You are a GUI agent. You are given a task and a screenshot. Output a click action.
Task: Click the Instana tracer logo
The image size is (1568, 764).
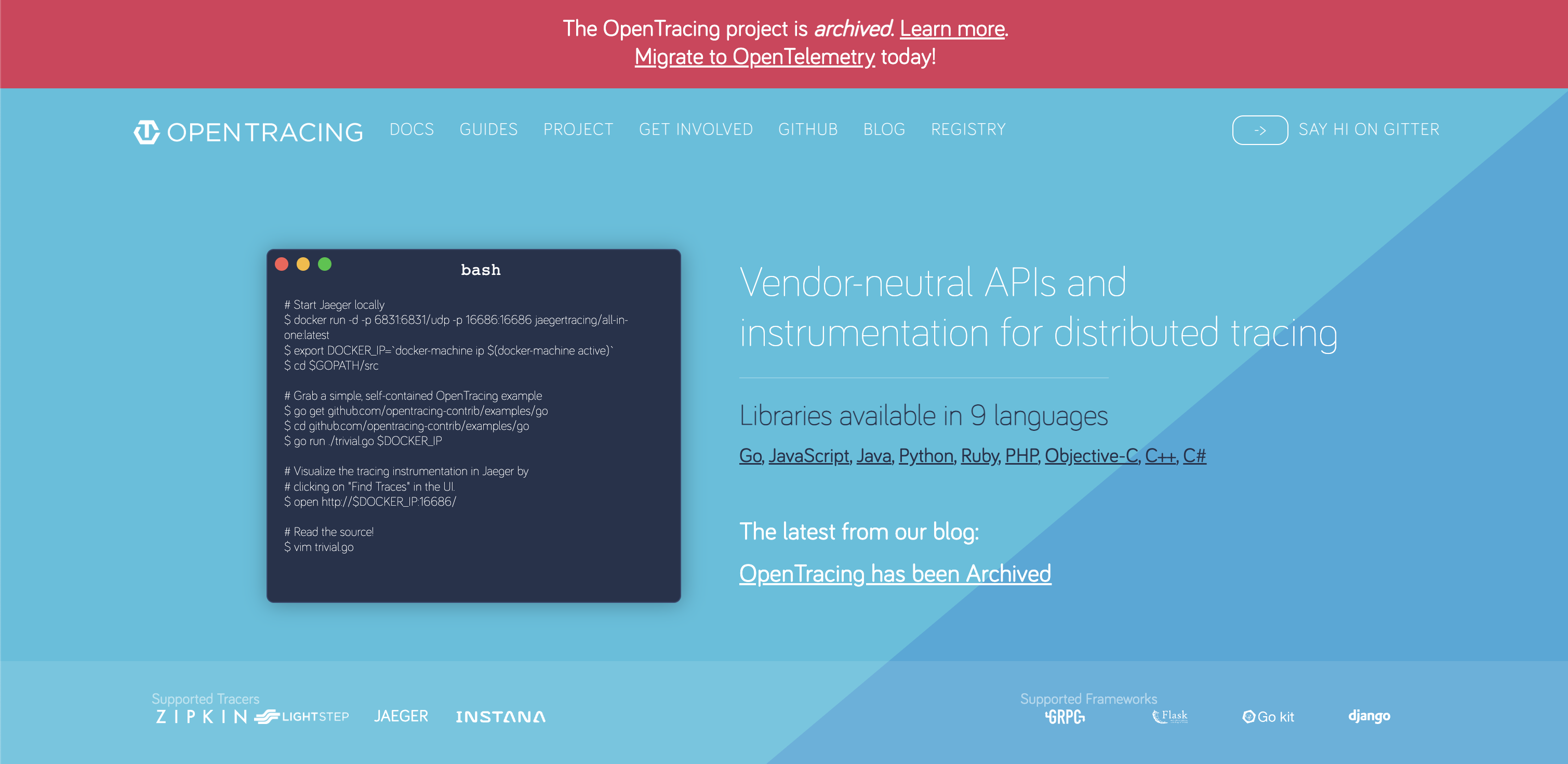[500, 717]
